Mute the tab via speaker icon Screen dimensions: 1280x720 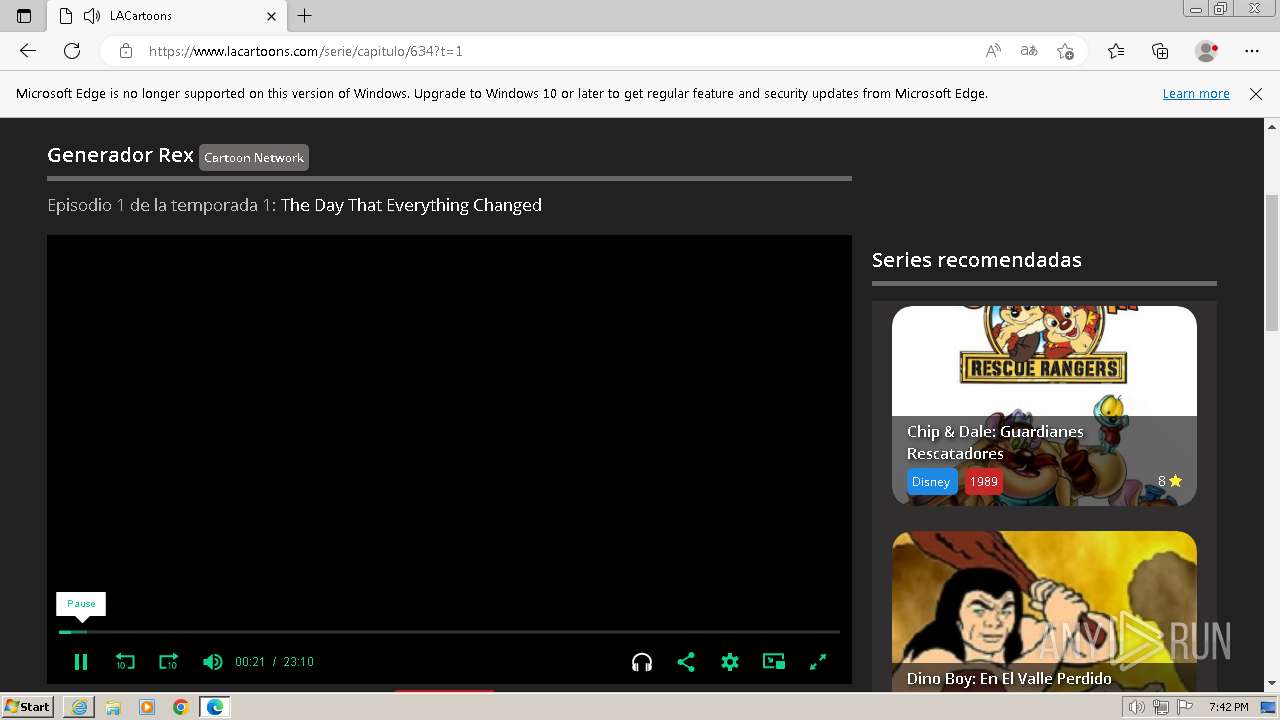(x=92, y=16)
